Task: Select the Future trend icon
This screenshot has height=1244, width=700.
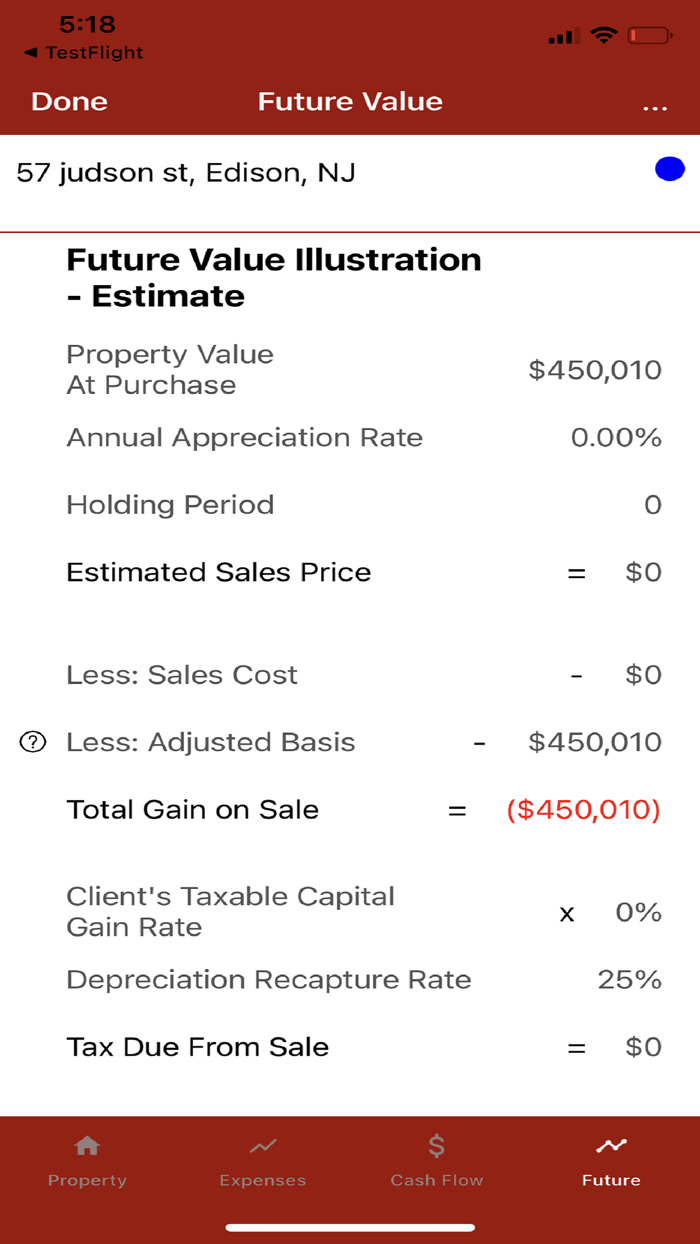Action: click(611, 1146)
